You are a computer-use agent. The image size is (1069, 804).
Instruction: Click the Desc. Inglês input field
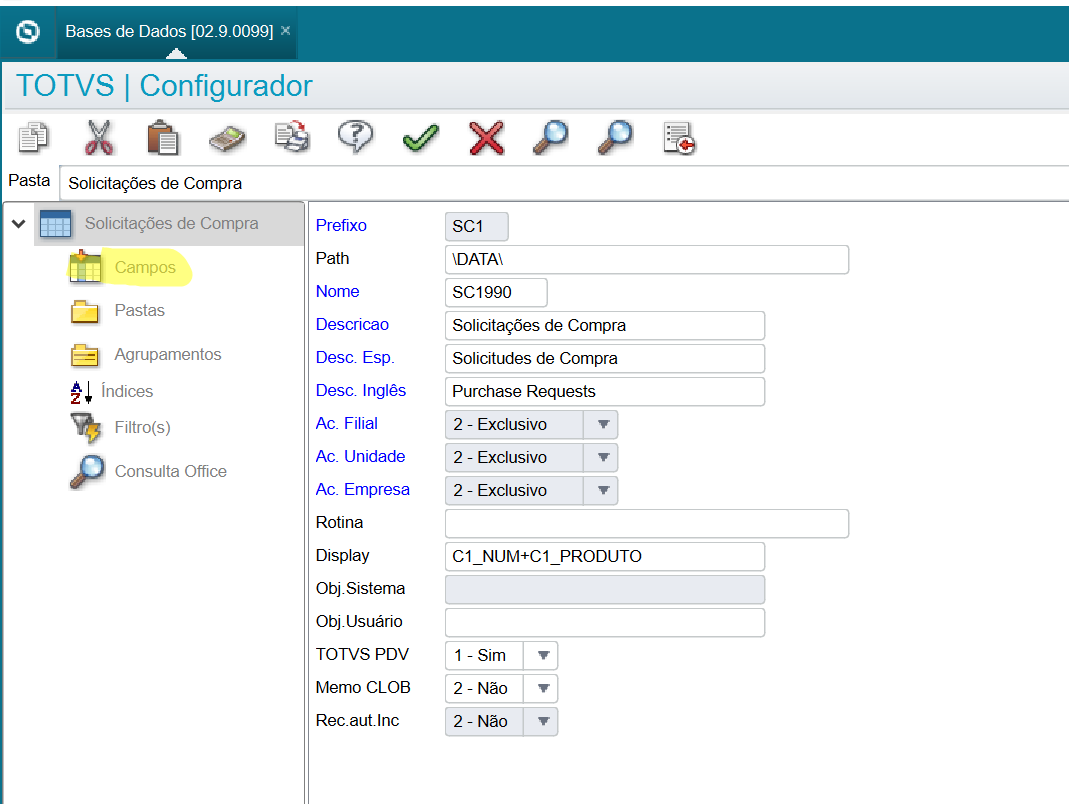[x=605, y=391]
